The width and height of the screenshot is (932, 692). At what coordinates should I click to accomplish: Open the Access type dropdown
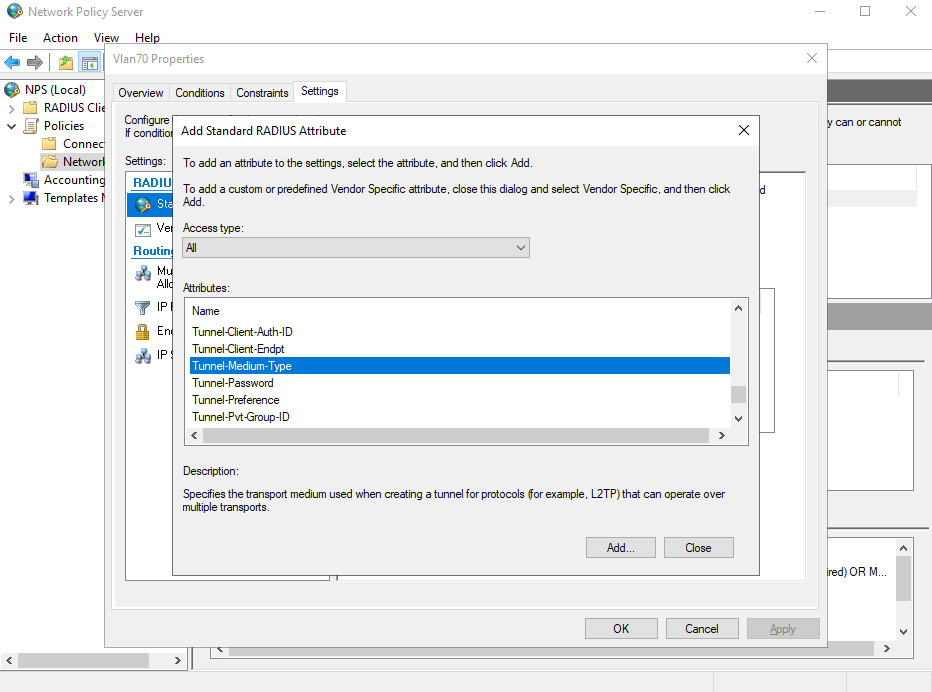pos(355,247)
